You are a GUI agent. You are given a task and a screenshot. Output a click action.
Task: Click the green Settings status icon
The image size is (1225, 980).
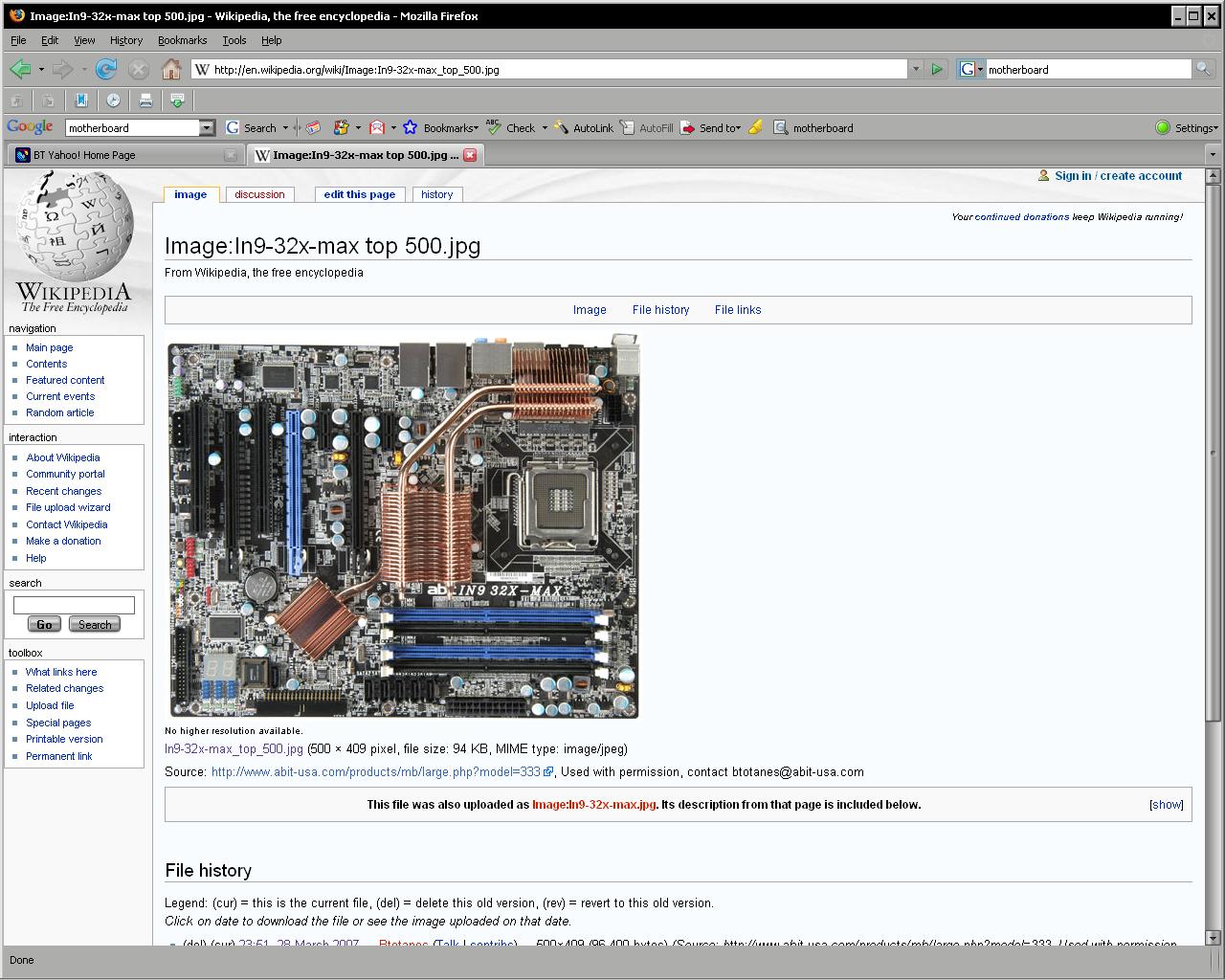[1163, 127]
